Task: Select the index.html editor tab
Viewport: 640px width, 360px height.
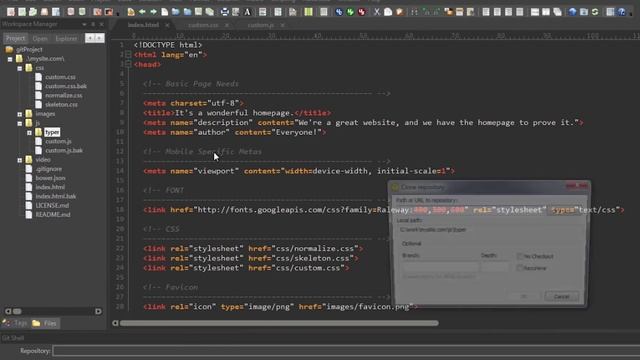Action: click(x=143, y=25)
